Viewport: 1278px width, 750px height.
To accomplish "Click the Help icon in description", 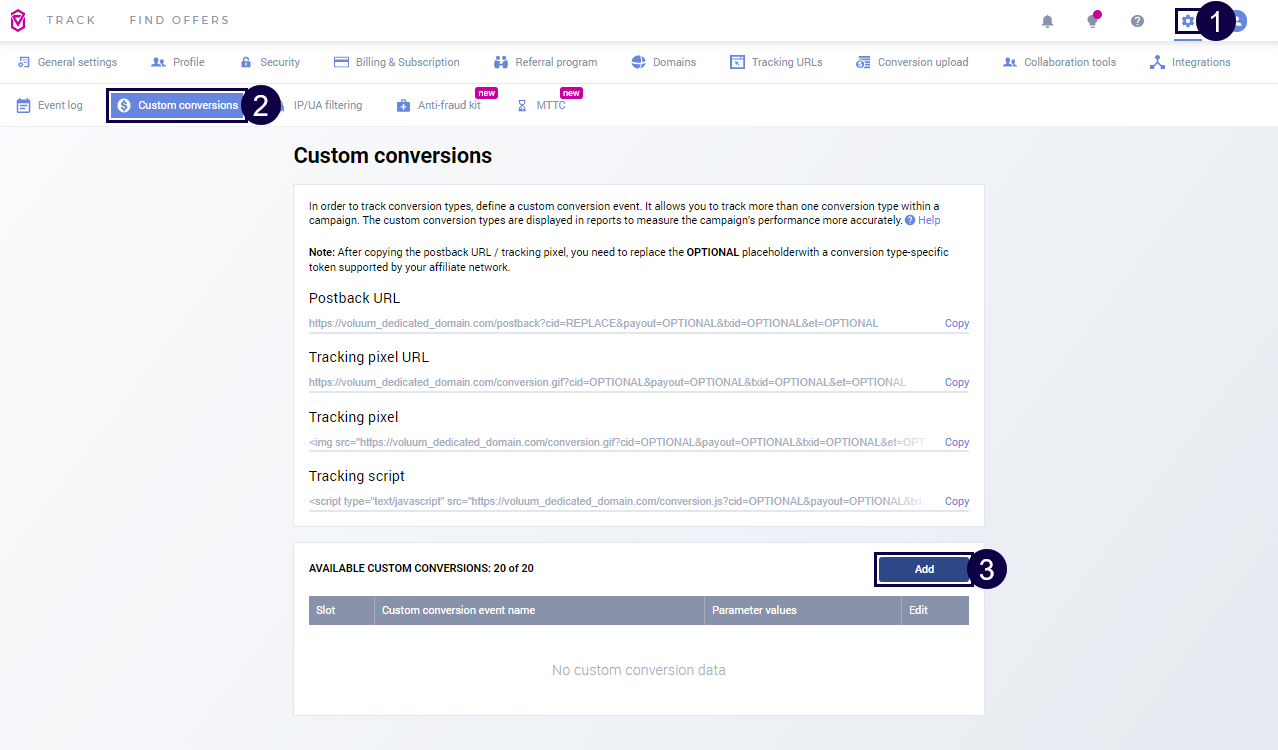I will pyautogui.click(x=910, y=220).
